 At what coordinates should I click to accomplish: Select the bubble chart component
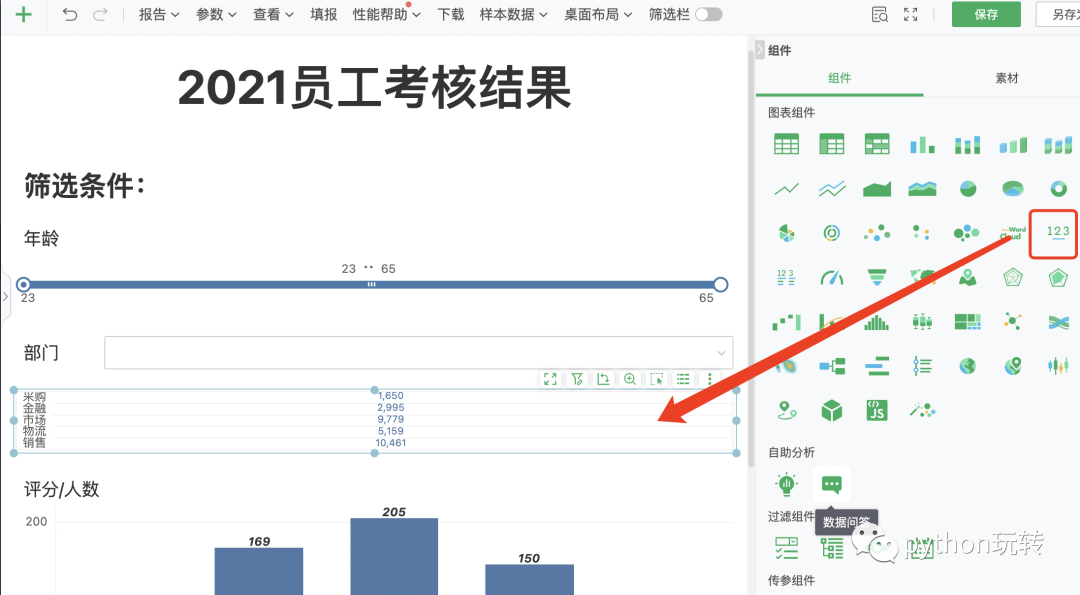point(967,233)
